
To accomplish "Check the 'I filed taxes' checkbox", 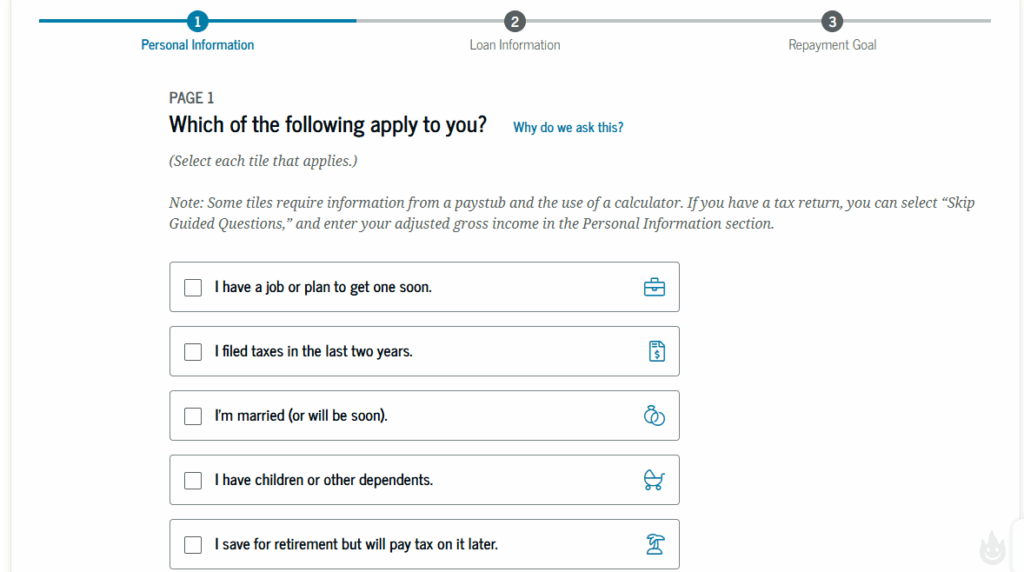I will (x=193, y=352).
